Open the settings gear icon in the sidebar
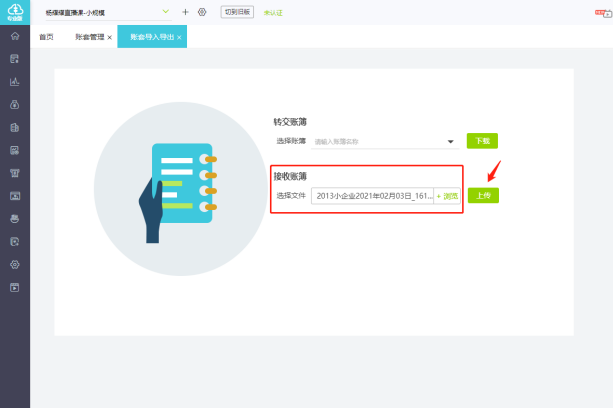 [15, 265]
